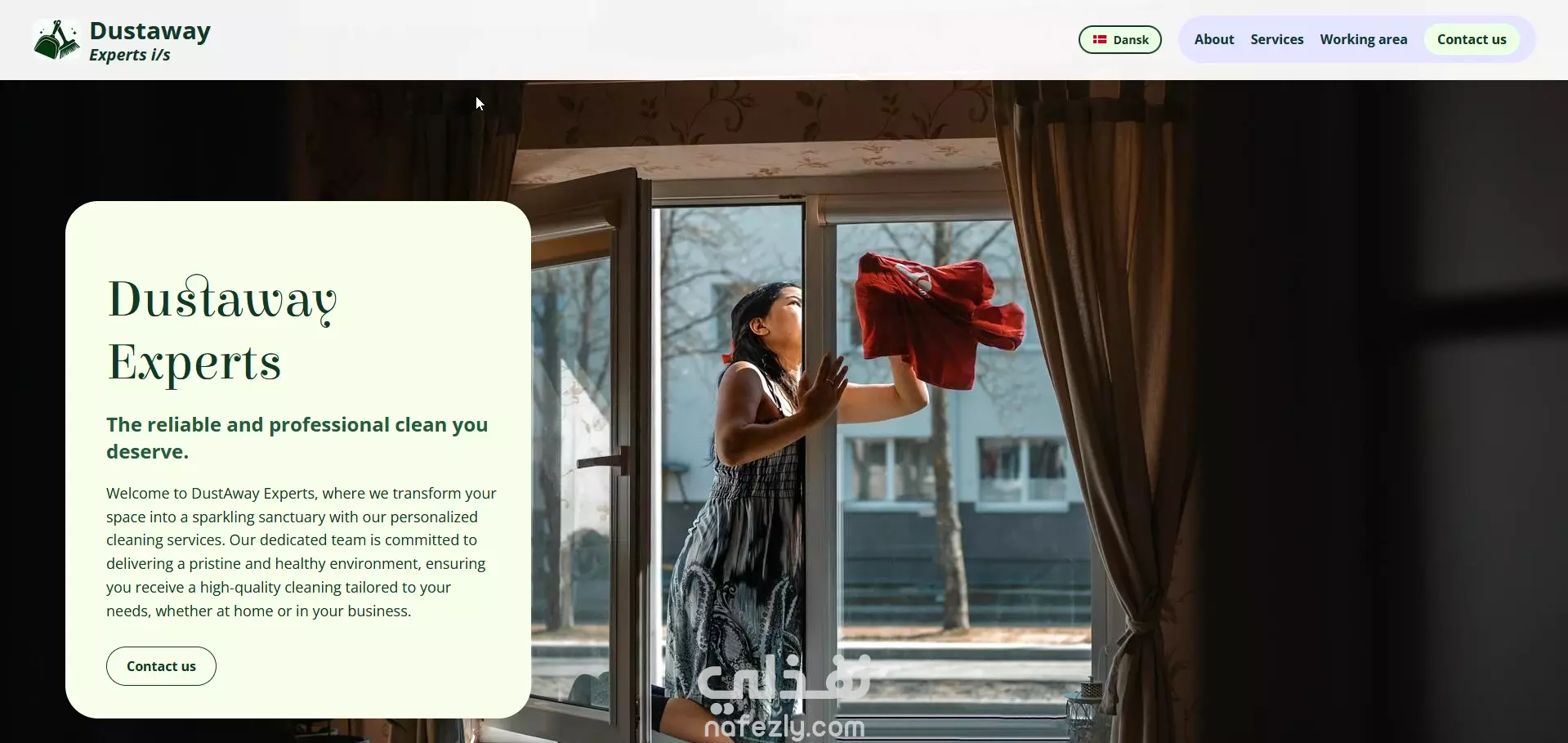Click the reliable and professional clean subtitle

pos(297,438)
